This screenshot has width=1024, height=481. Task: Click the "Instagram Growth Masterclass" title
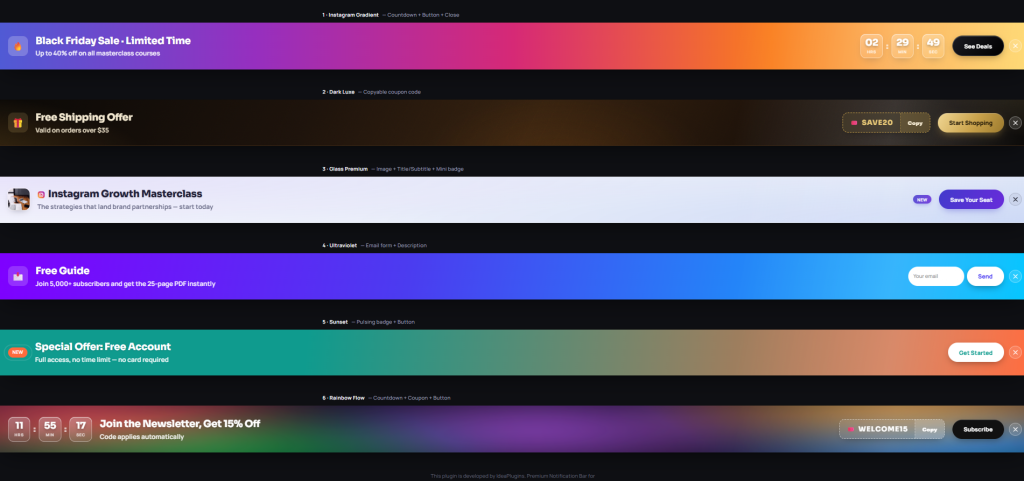(125, 194)
